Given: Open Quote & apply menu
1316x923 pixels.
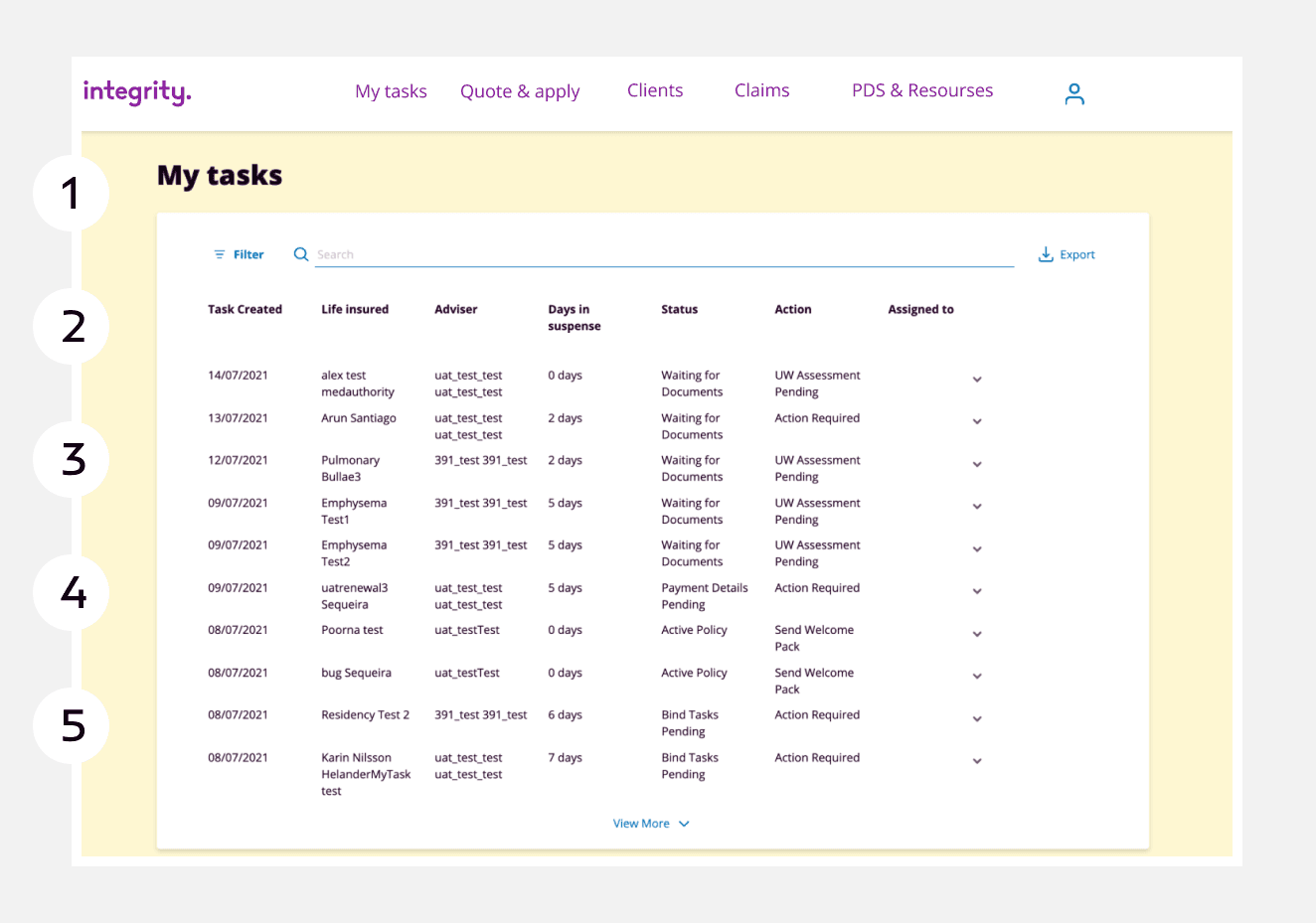Looking at the screenshot, I should point(520,91).
